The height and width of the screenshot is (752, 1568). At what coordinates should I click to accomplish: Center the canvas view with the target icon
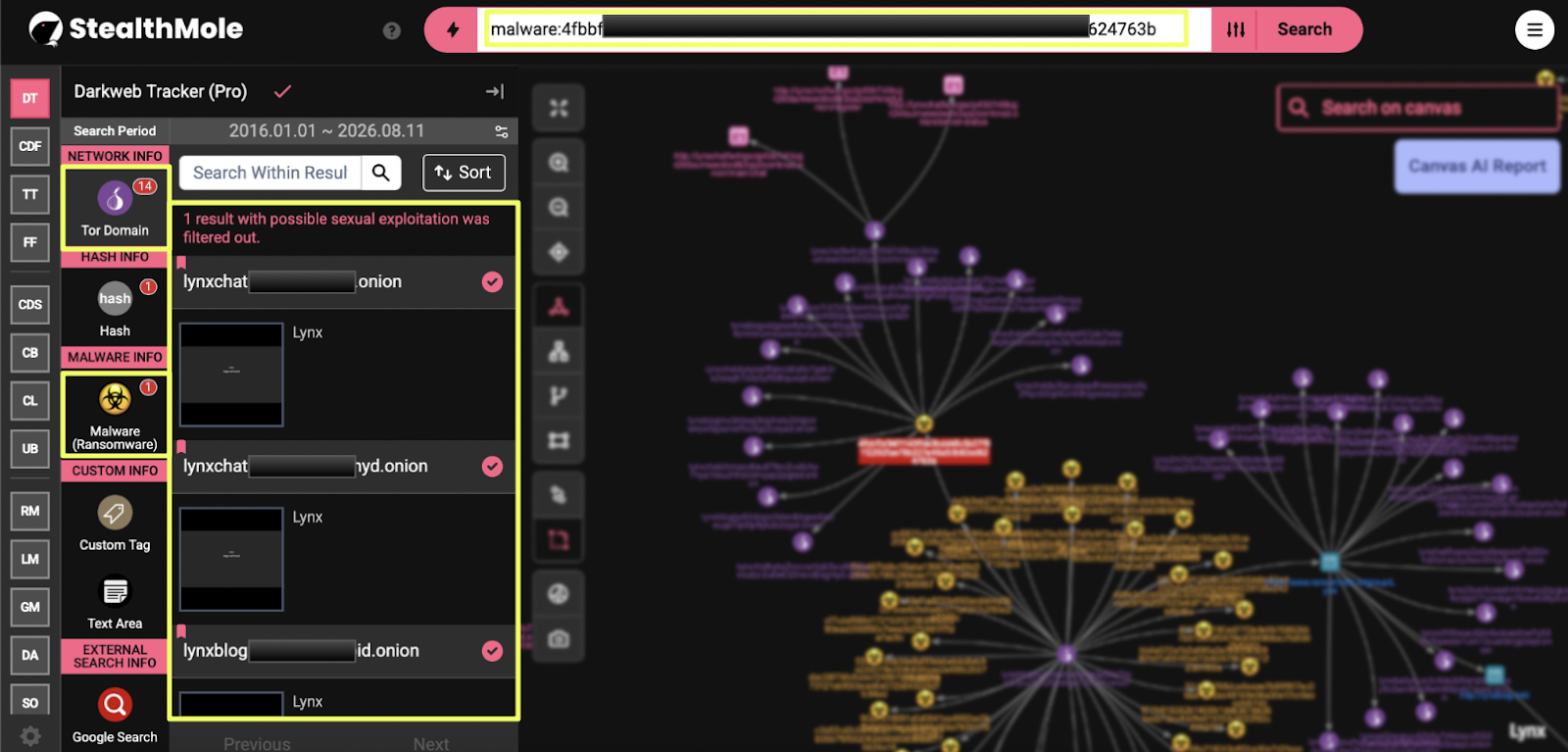click(559, 252)
